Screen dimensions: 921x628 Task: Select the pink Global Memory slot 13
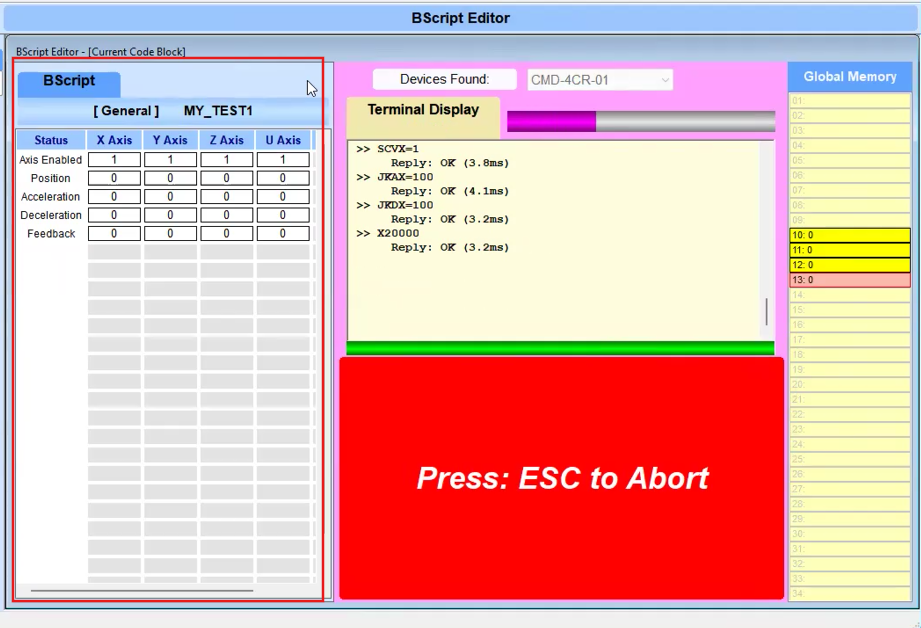pos(850,280)
